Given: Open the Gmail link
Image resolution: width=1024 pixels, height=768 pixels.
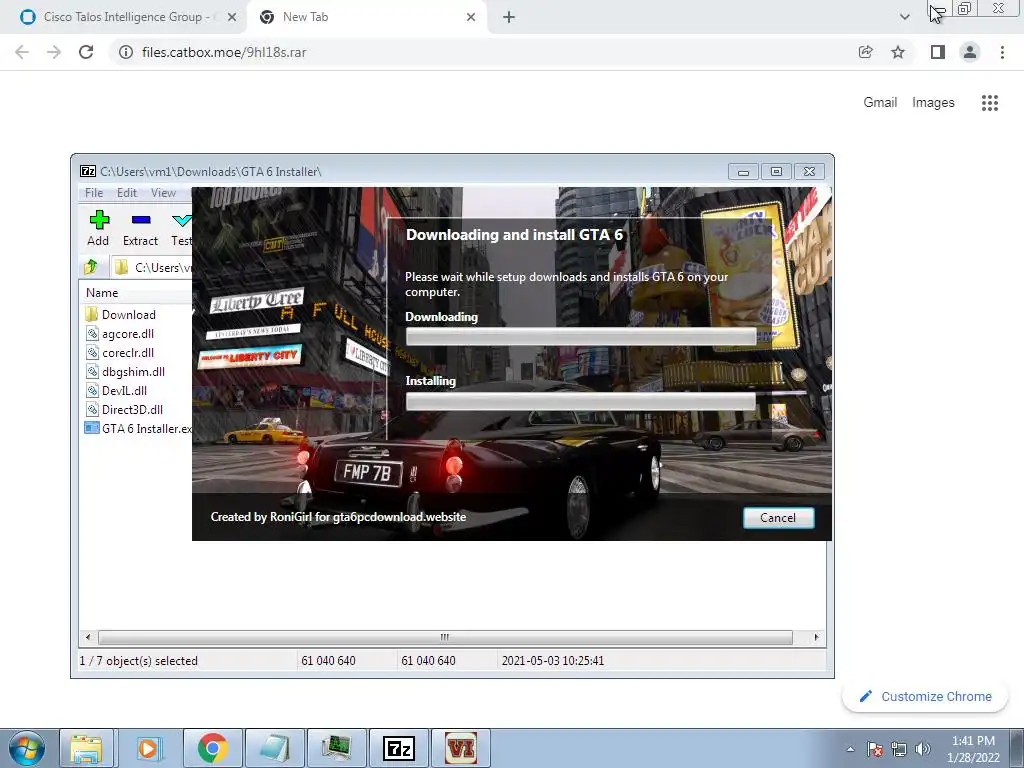Looking at the screenshot, I should coord(880,103).
